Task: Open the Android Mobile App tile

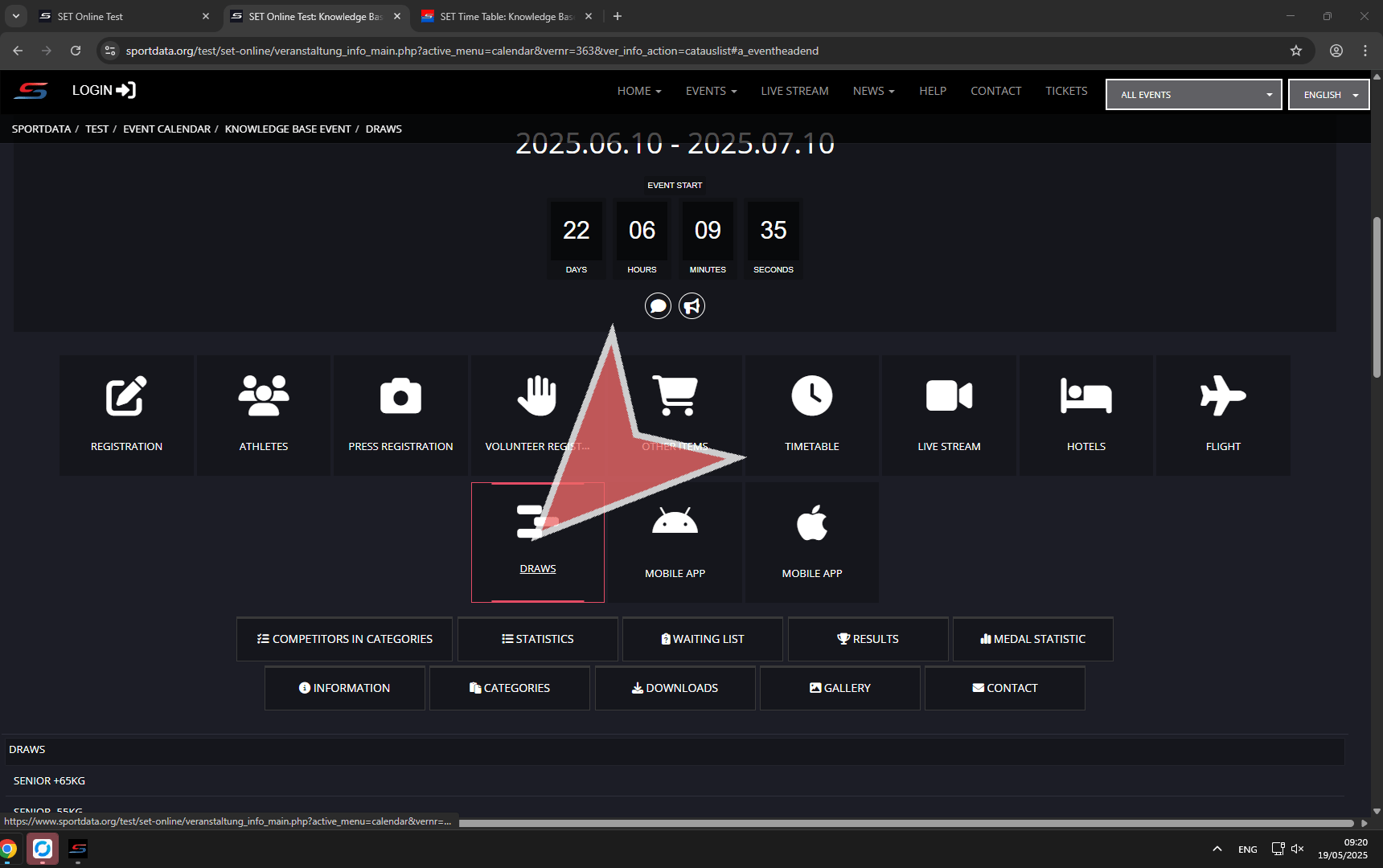Action: click(675, 524)
